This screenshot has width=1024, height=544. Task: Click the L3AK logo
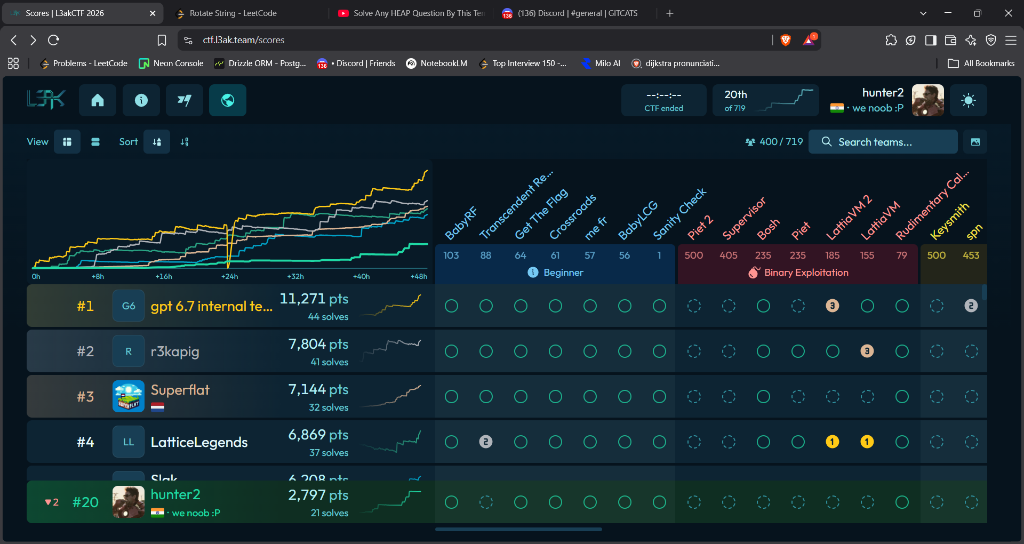(46, 100)
